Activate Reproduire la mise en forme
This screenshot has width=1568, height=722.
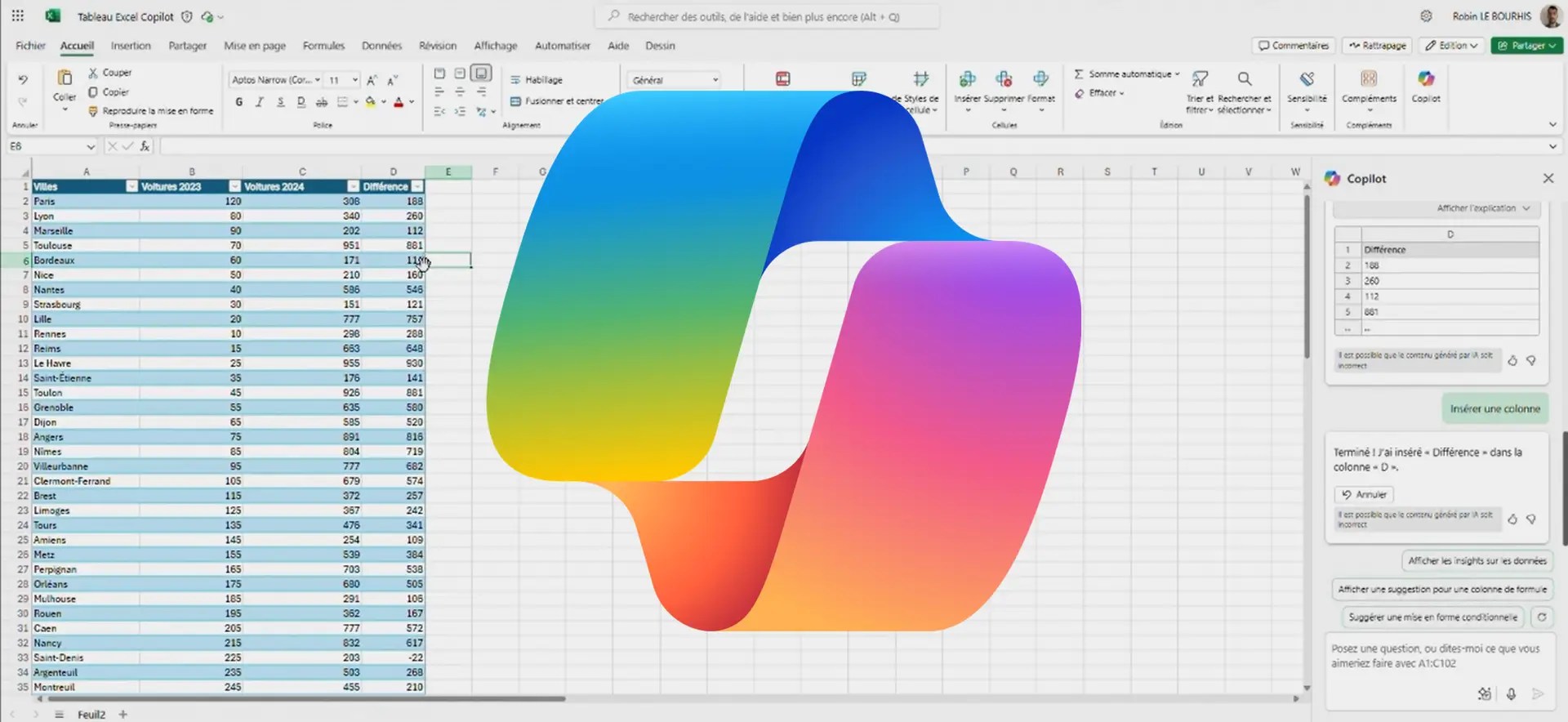tap(150, 111)
